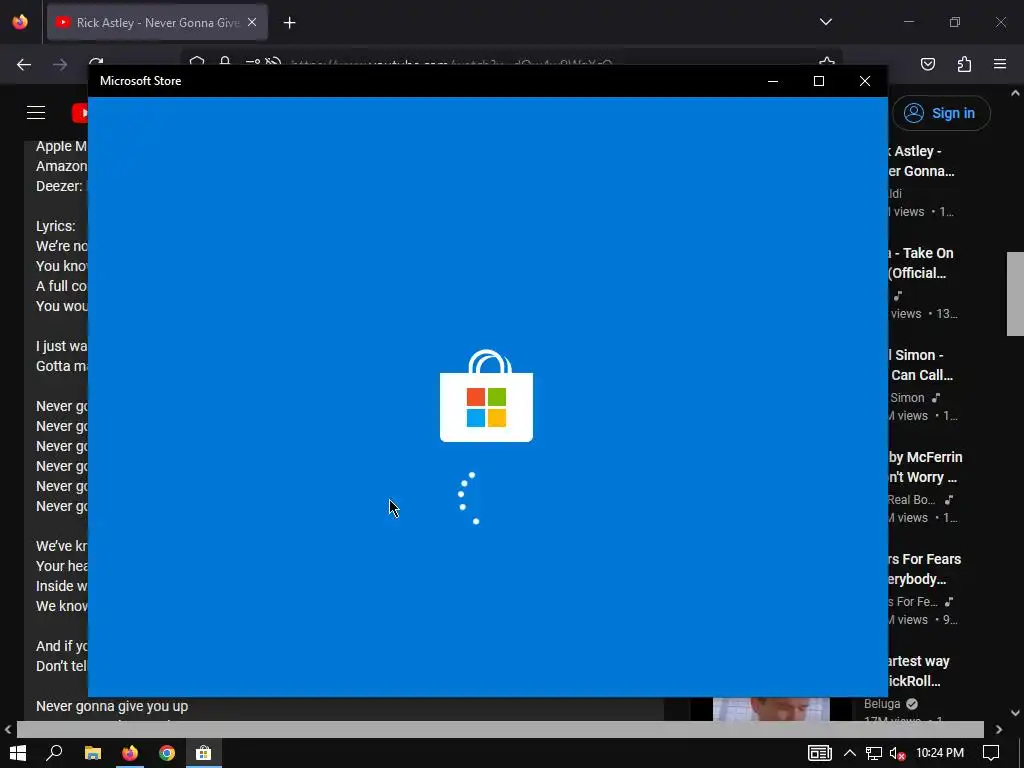Click the YouTube Sign in button
The height and width of the screenshot is (768, 1024).
click(941, 113)
